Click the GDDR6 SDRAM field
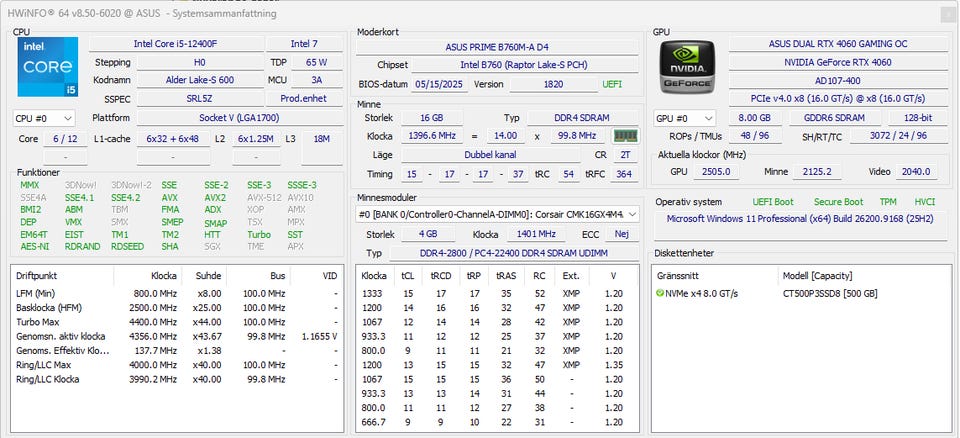This screenshot has width=960, height=438. (835, 118)
